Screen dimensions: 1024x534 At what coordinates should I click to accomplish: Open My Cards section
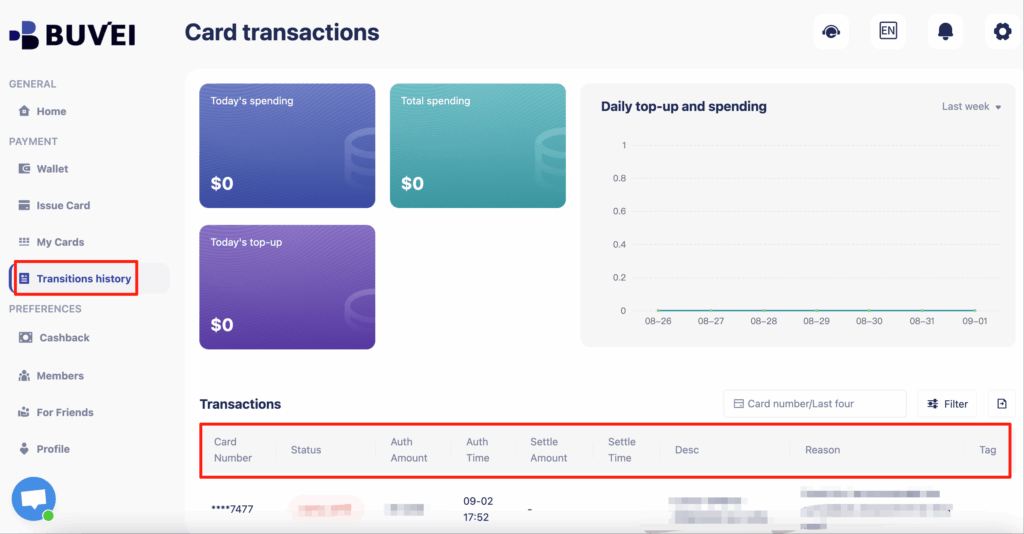click(60, 242)
